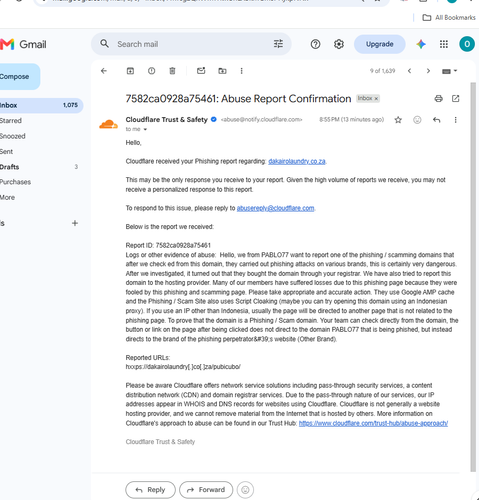Open message More menu beside reply arrow
Screen dimensions: 479x500
(455, 120)
